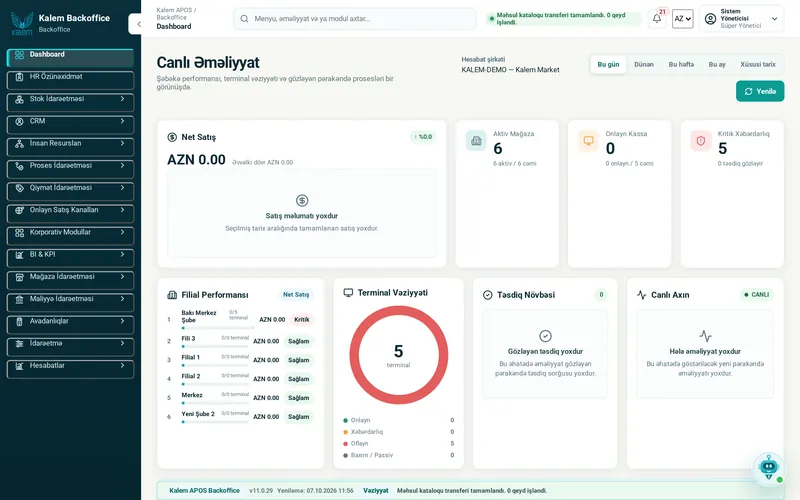Click the Korporativ Modullar grid icon
Image resolution: width=800 pixels, height=500 pixels.
click(x=19, y=233)
